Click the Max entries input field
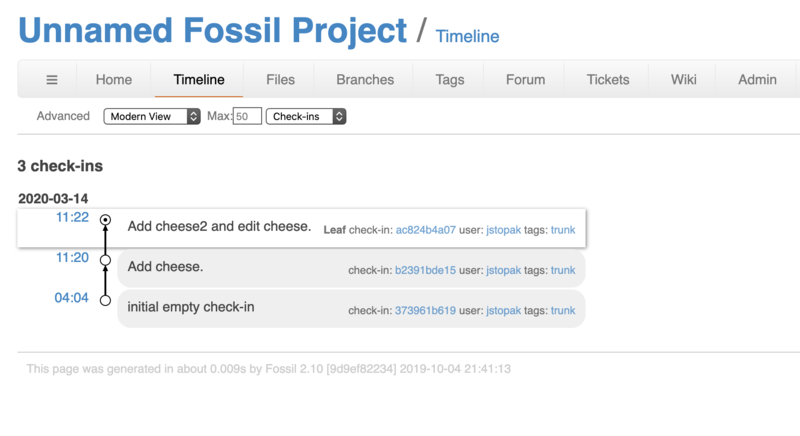Viewport: 800px width, 436px height. coord(247,116)
